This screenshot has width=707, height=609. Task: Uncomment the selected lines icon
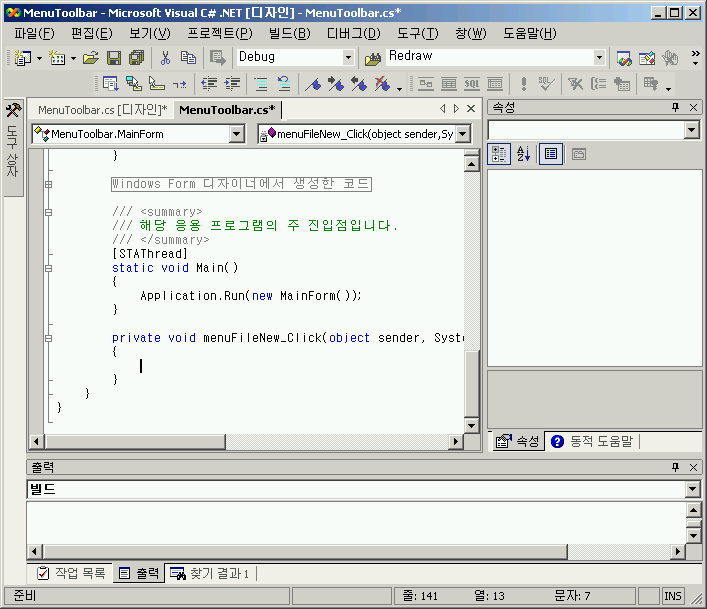pyautogui.click(x=284, y=84)
